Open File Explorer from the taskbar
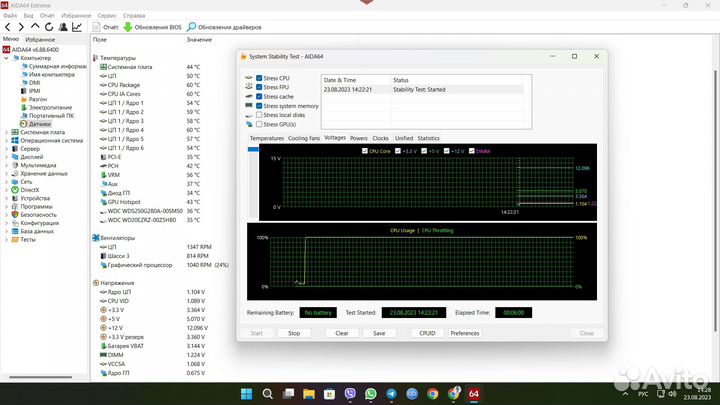Screen dimensions: 720x405 pos(309,394)
